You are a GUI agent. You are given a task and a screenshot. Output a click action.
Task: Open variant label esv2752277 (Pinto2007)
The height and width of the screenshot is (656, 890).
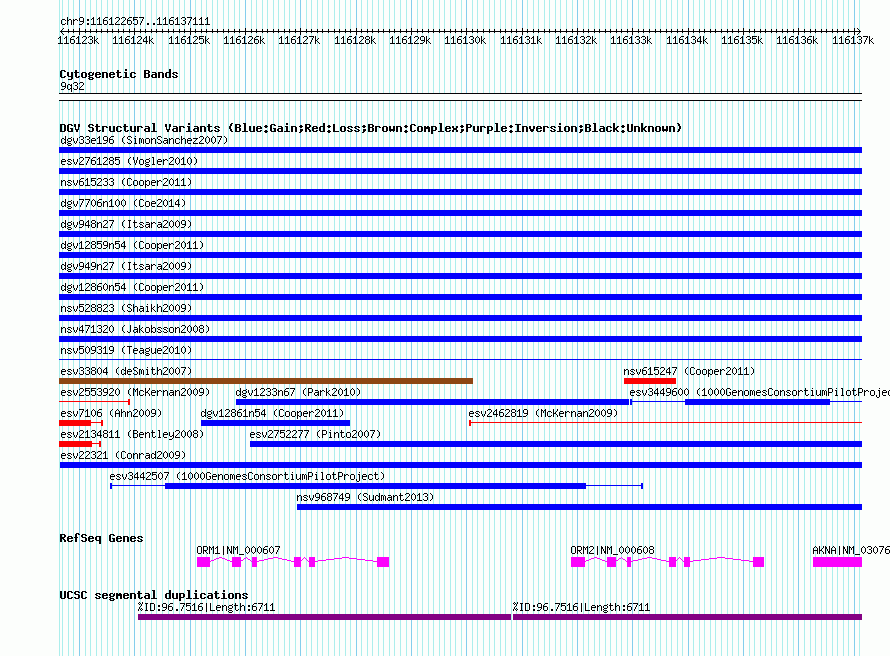click(x=315, y=434)
